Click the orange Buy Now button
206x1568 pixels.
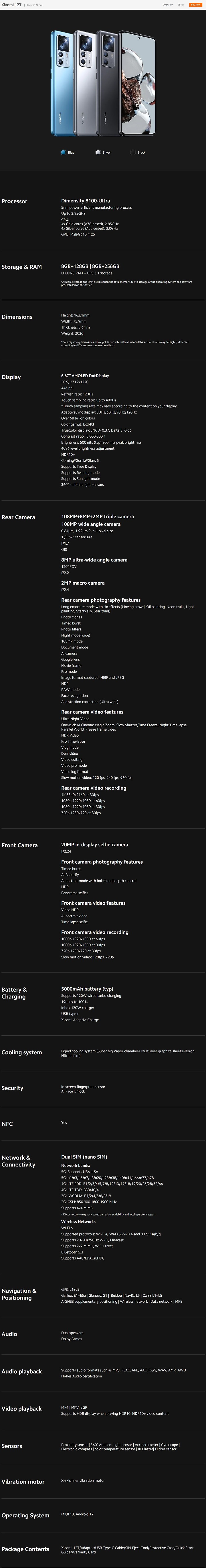[x=195, y=4]
